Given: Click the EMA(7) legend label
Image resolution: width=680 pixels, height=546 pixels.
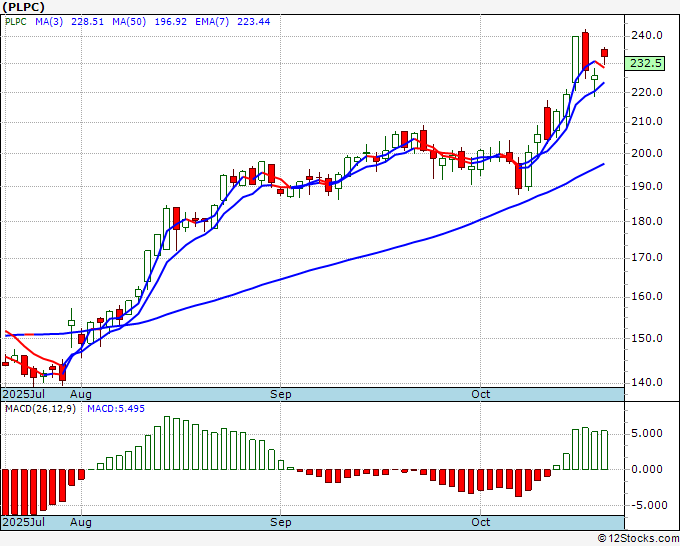Looking at the screenshot, I should click(212, 22).
